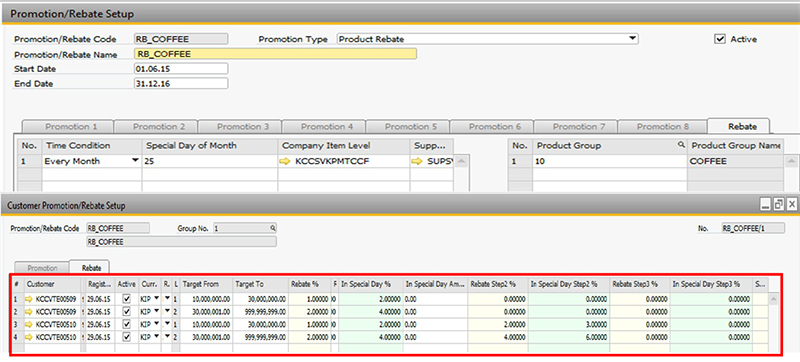Minimize the Customer Promotion/Rebate Setup window
This screenshot has width=800, height=362.
click(766, 205)
